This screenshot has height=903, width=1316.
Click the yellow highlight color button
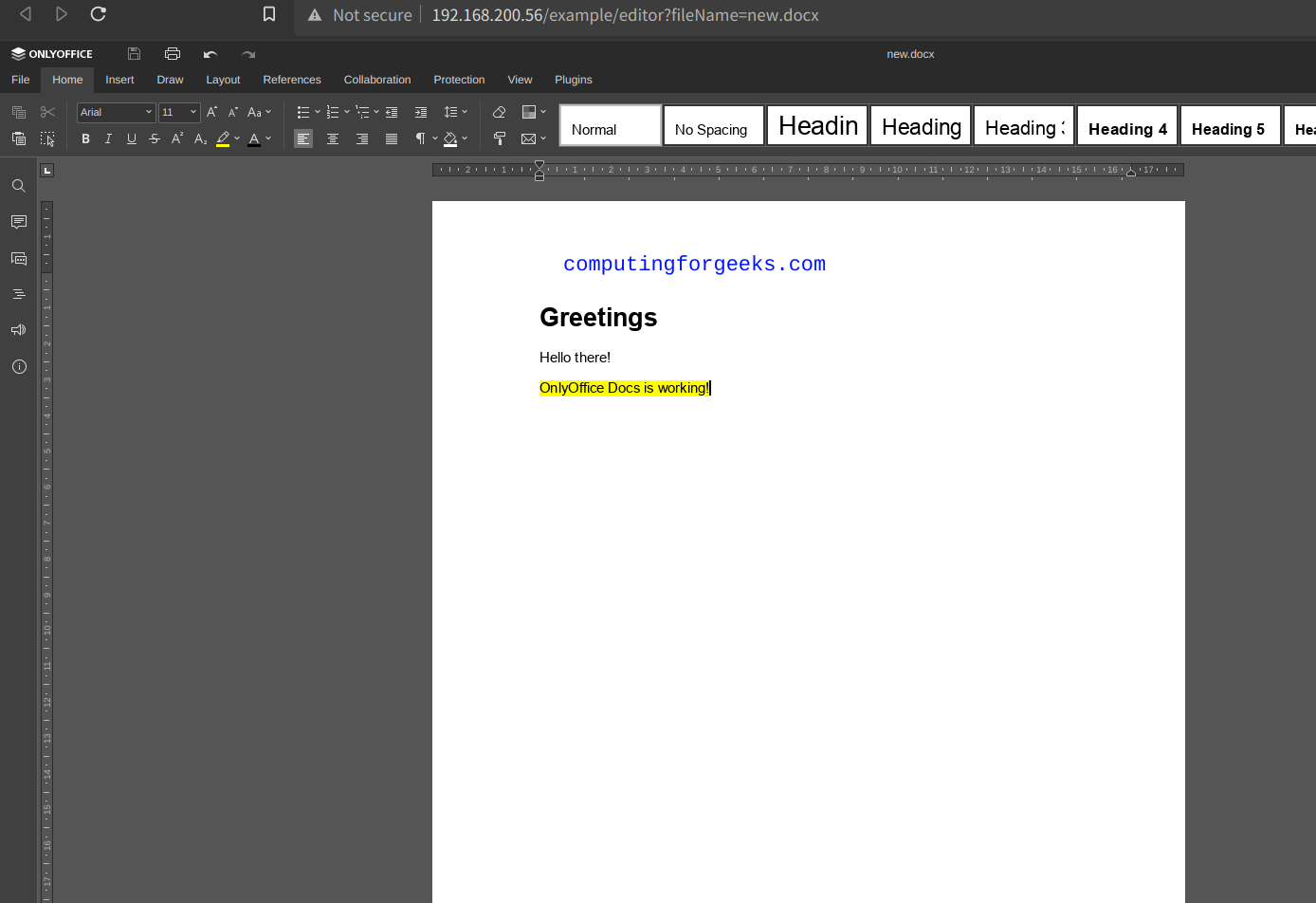click(x=223, y=138)
